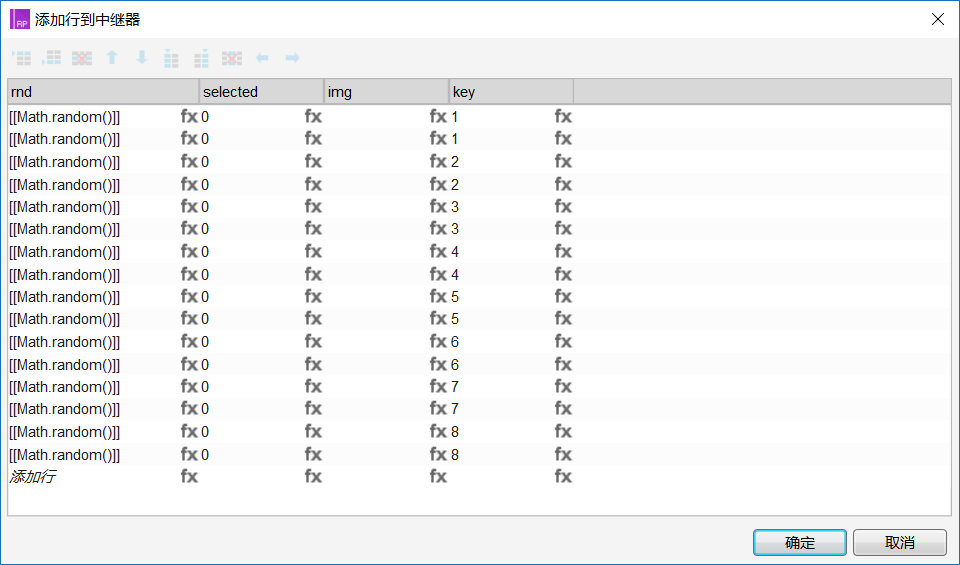
Task: Click the delete row toolbar icon
Action: tap(81, 58)
